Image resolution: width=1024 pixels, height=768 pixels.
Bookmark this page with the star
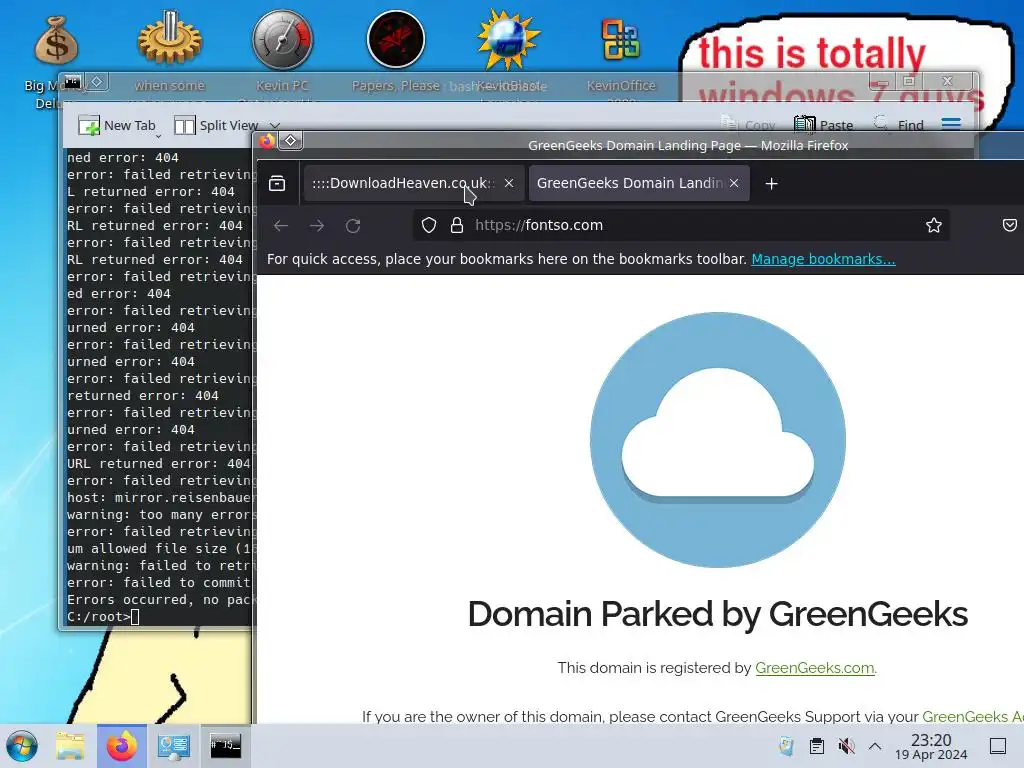(x=934, y=225)
